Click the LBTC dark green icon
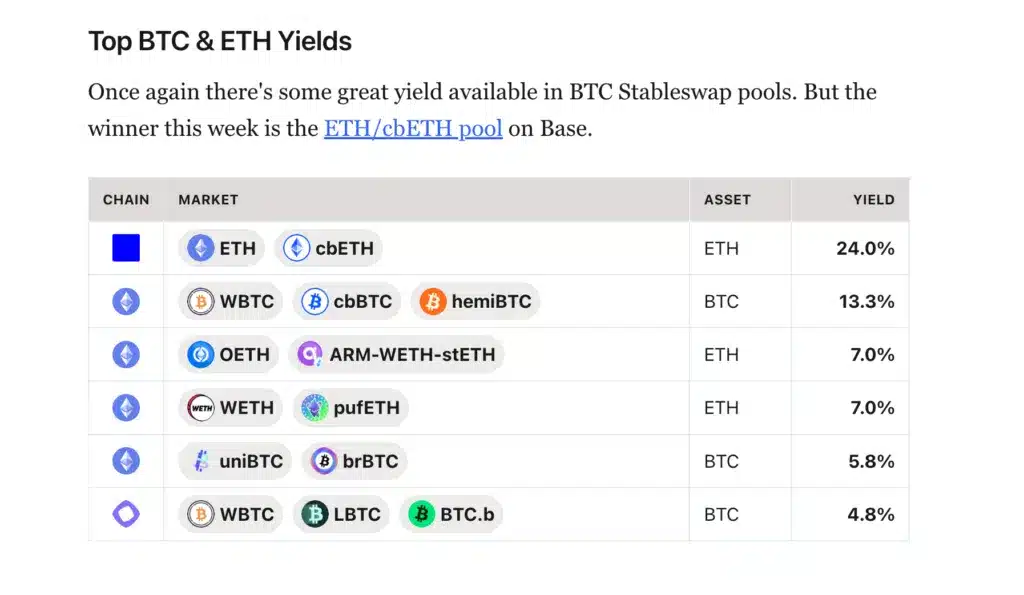The image size is (1024, 595). pyautogui.click(x=315, y=514)
